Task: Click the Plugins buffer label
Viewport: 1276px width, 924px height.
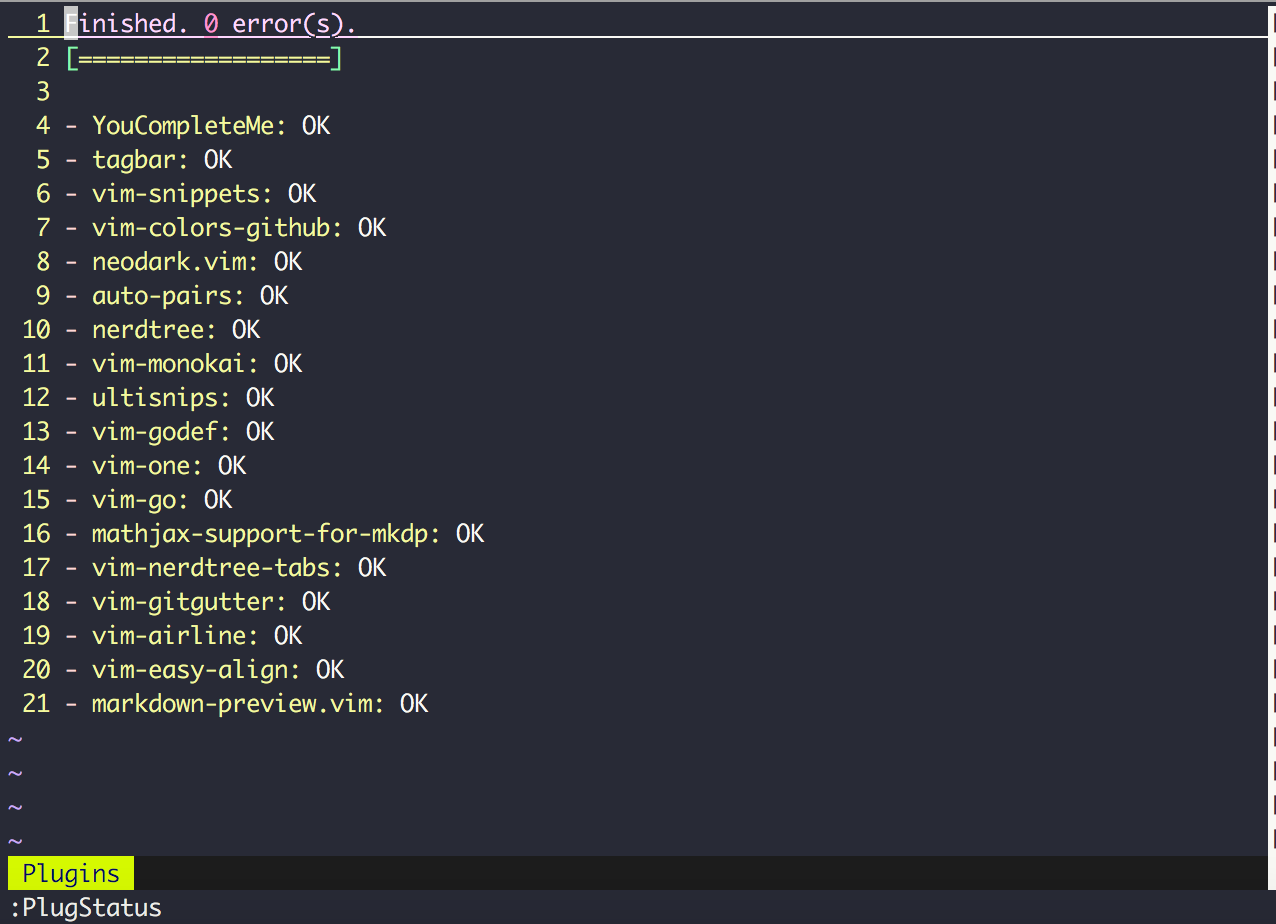Action: (70, 872)
